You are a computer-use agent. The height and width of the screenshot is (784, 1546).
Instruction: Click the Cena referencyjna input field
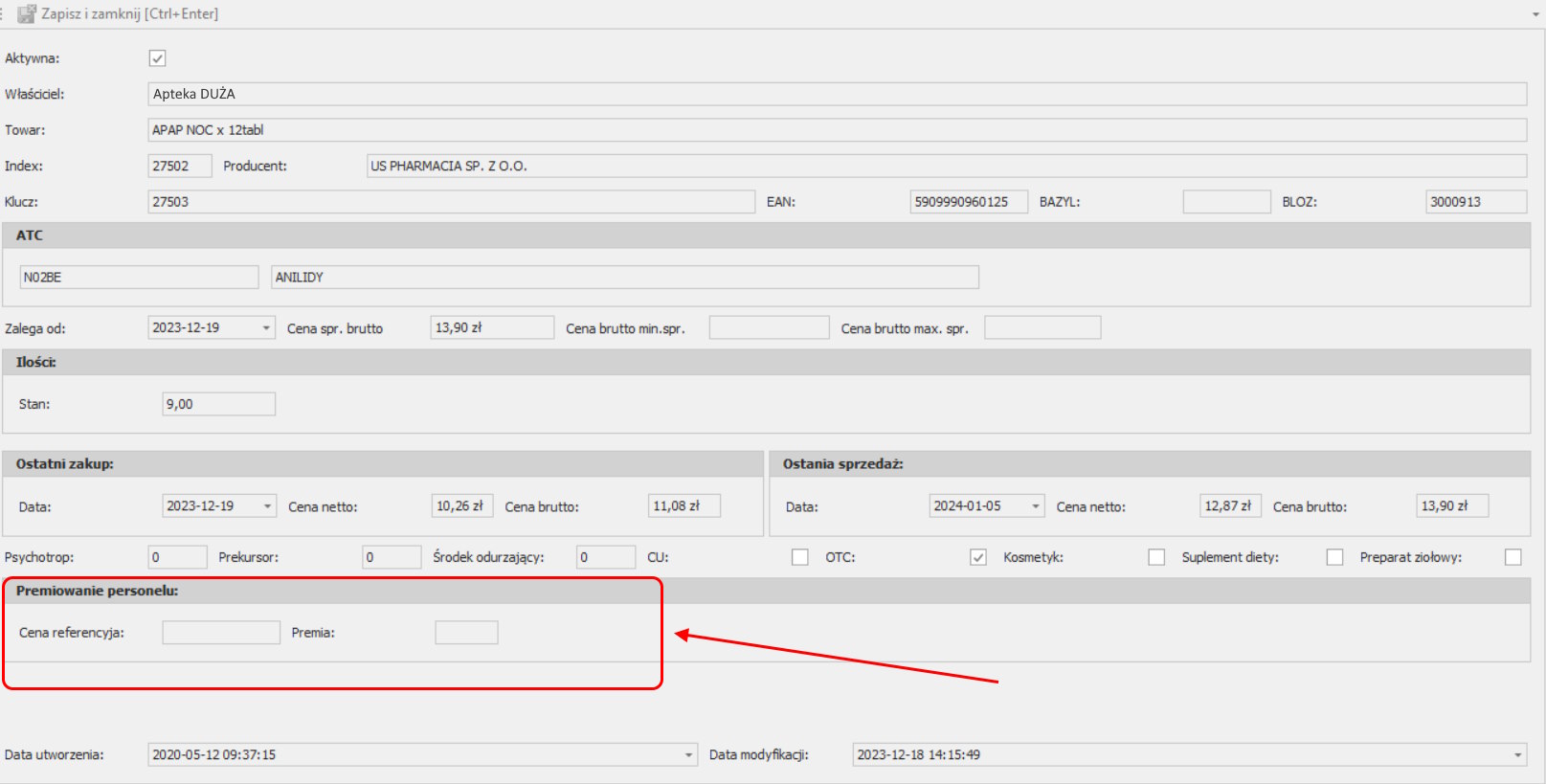221,633
